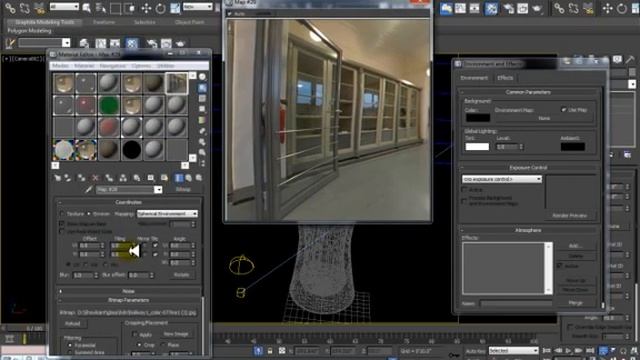
Task: Select Environ radio button in Coordinates
Action: (89, 214)
